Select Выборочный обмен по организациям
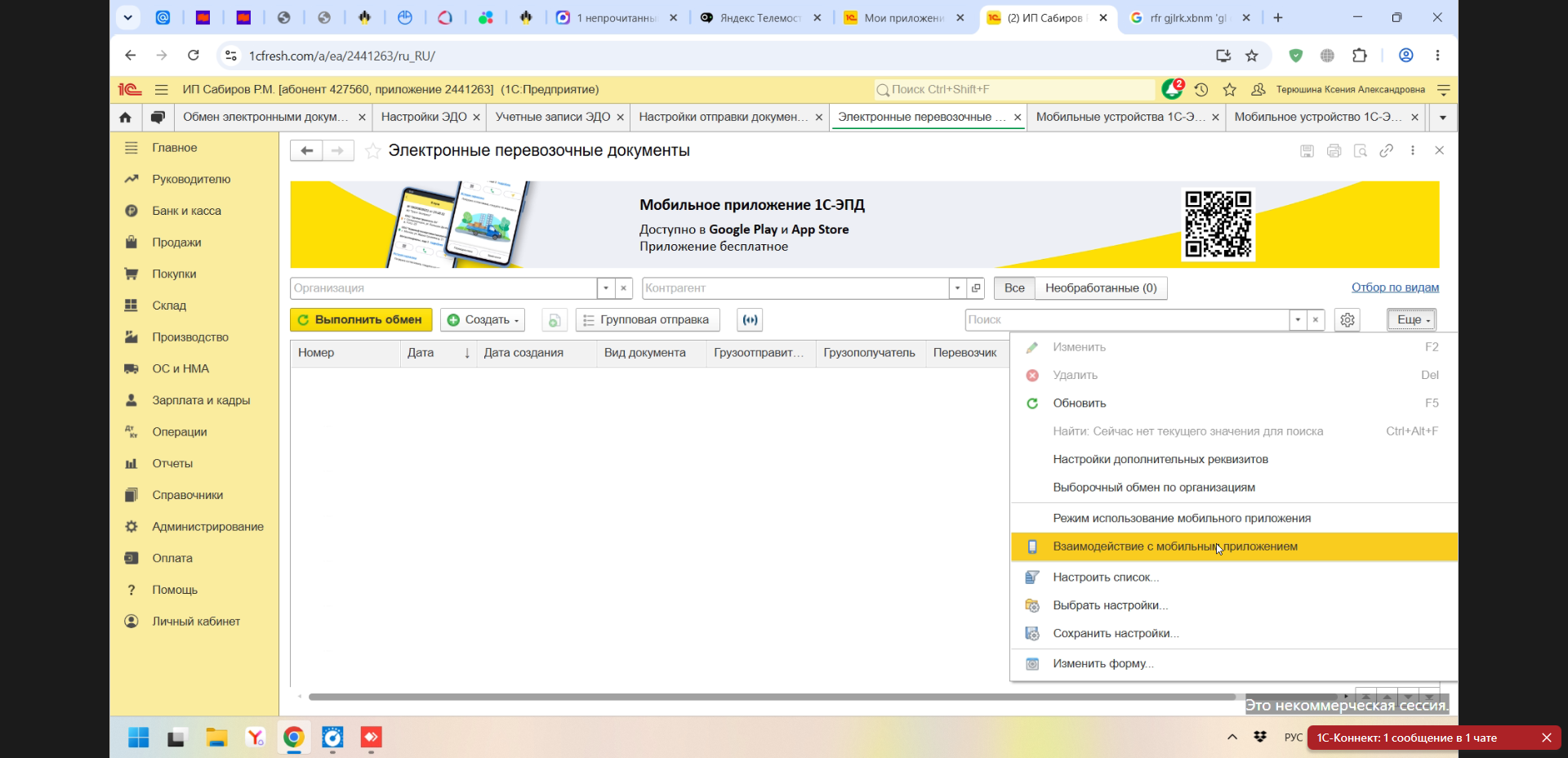1568x758 pixels. 1234,488
